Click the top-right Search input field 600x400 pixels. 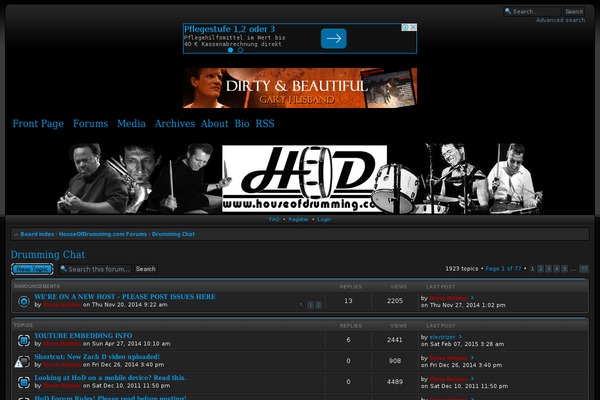pyautogui.click(x=532, y=11)
